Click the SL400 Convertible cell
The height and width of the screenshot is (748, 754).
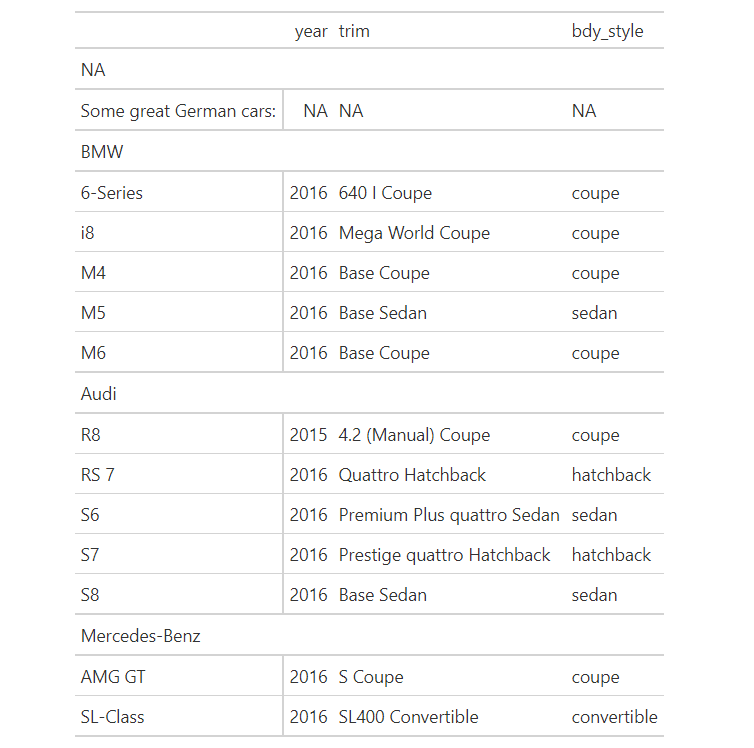tap(408, 717)
